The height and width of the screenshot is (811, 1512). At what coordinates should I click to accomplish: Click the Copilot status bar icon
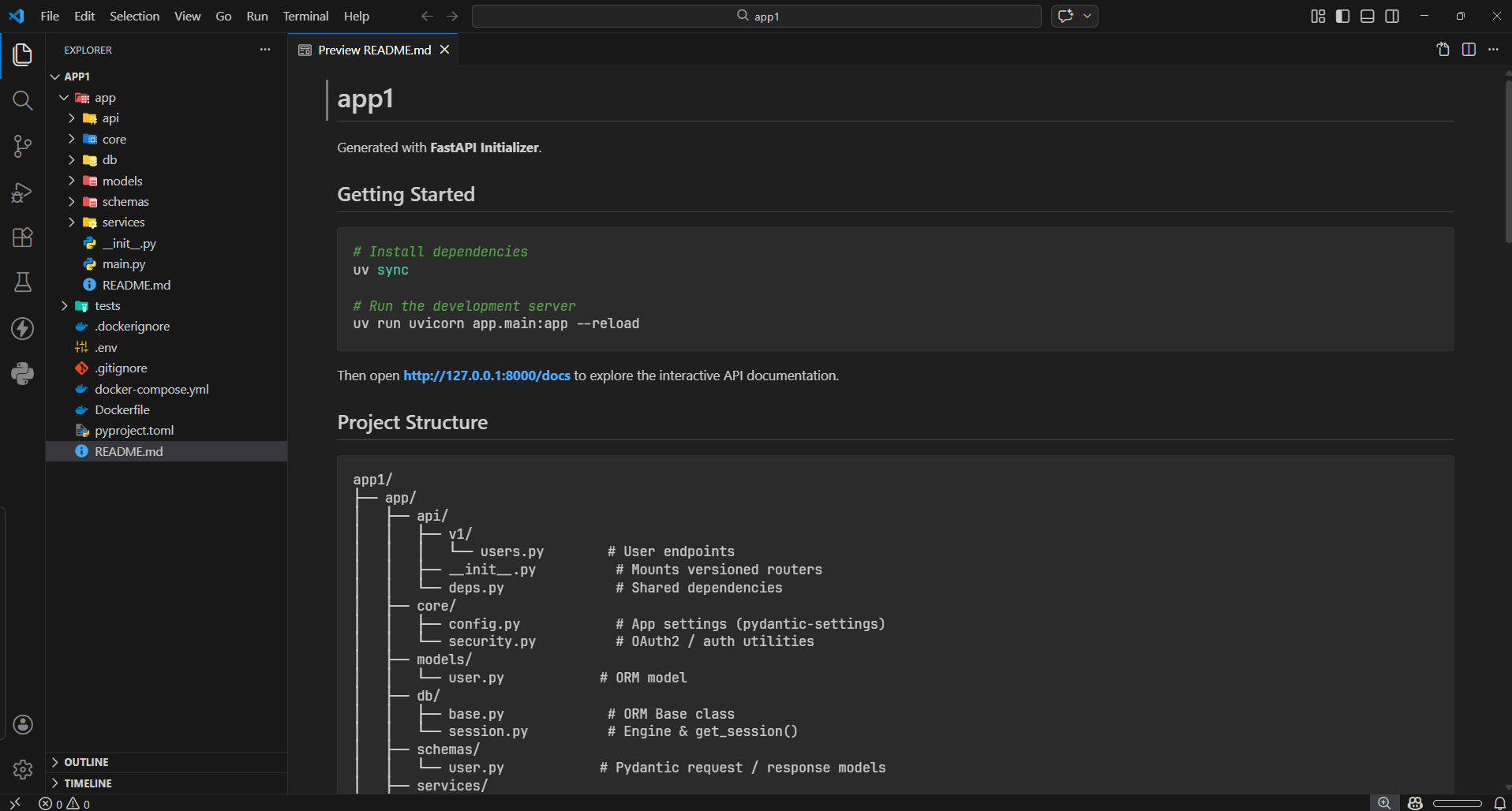pos(1415,803)
